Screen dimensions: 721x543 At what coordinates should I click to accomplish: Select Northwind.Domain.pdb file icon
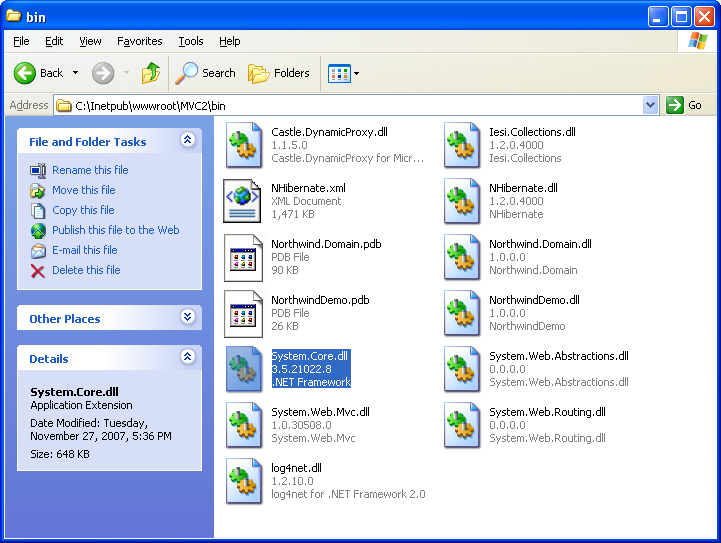click(243, 257)
